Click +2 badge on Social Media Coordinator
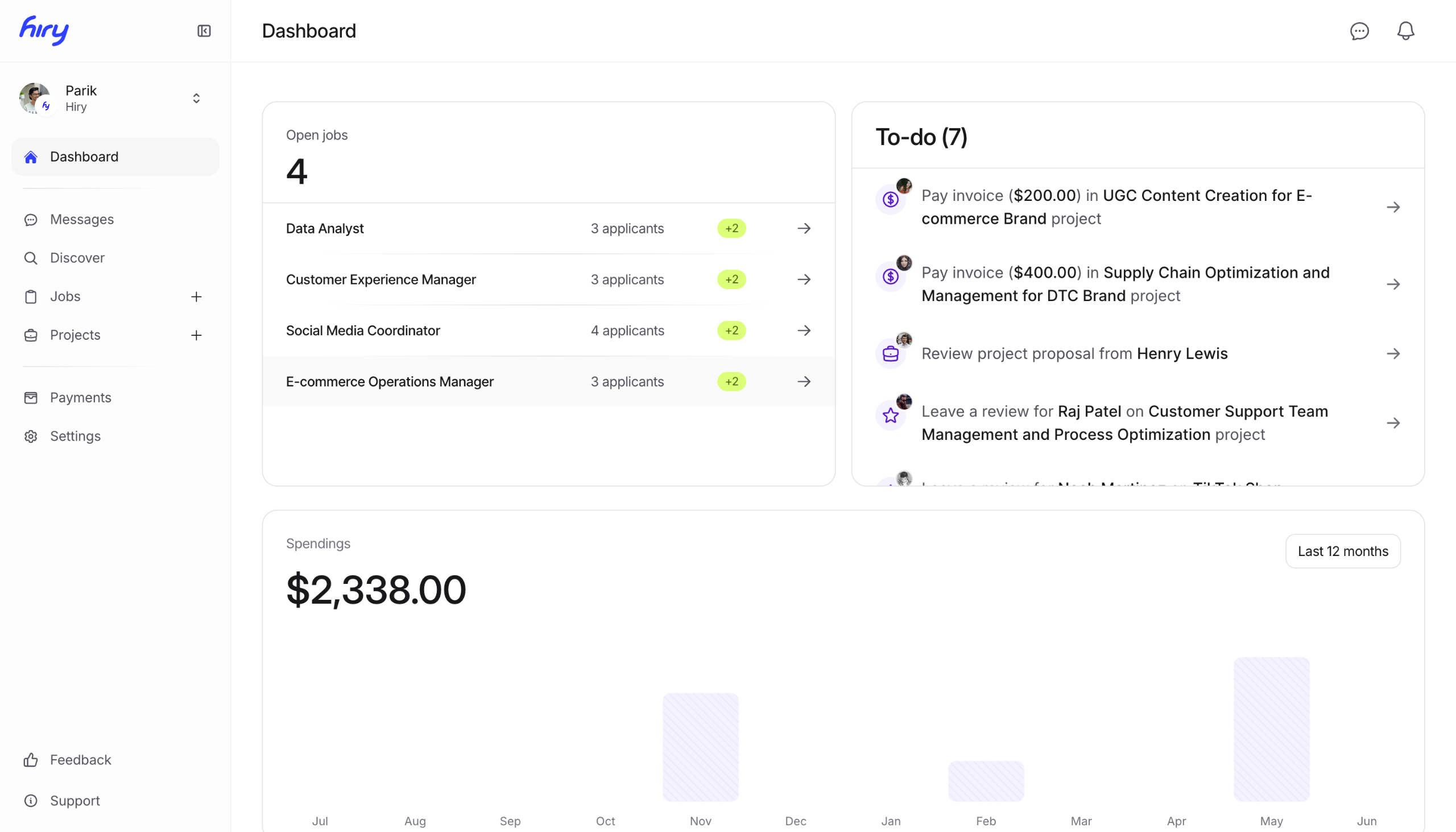1456x832 pixels. (x=731, y=330)
